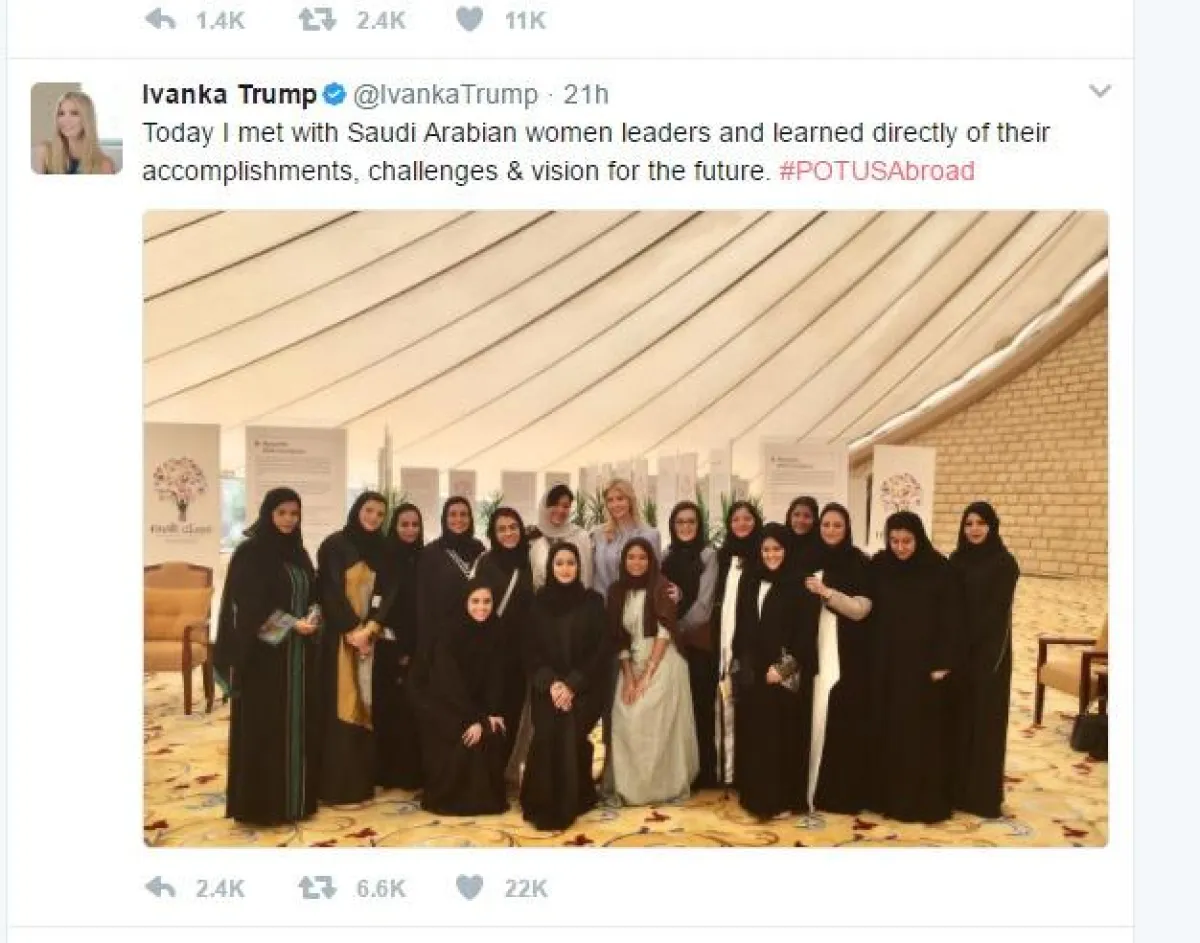1200x943 pixels.
Task: Click the reply arrow icon beside 1.4K
Action: tap(160, 19)
